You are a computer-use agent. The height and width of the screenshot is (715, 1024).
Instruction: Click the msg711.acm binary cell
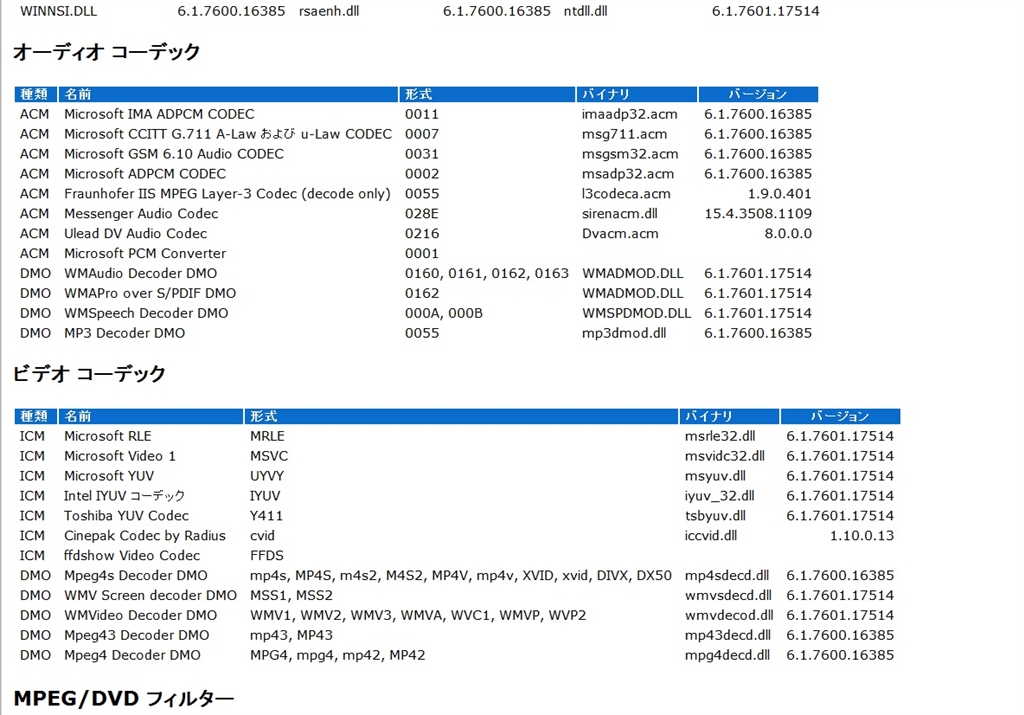click(624, 134)
